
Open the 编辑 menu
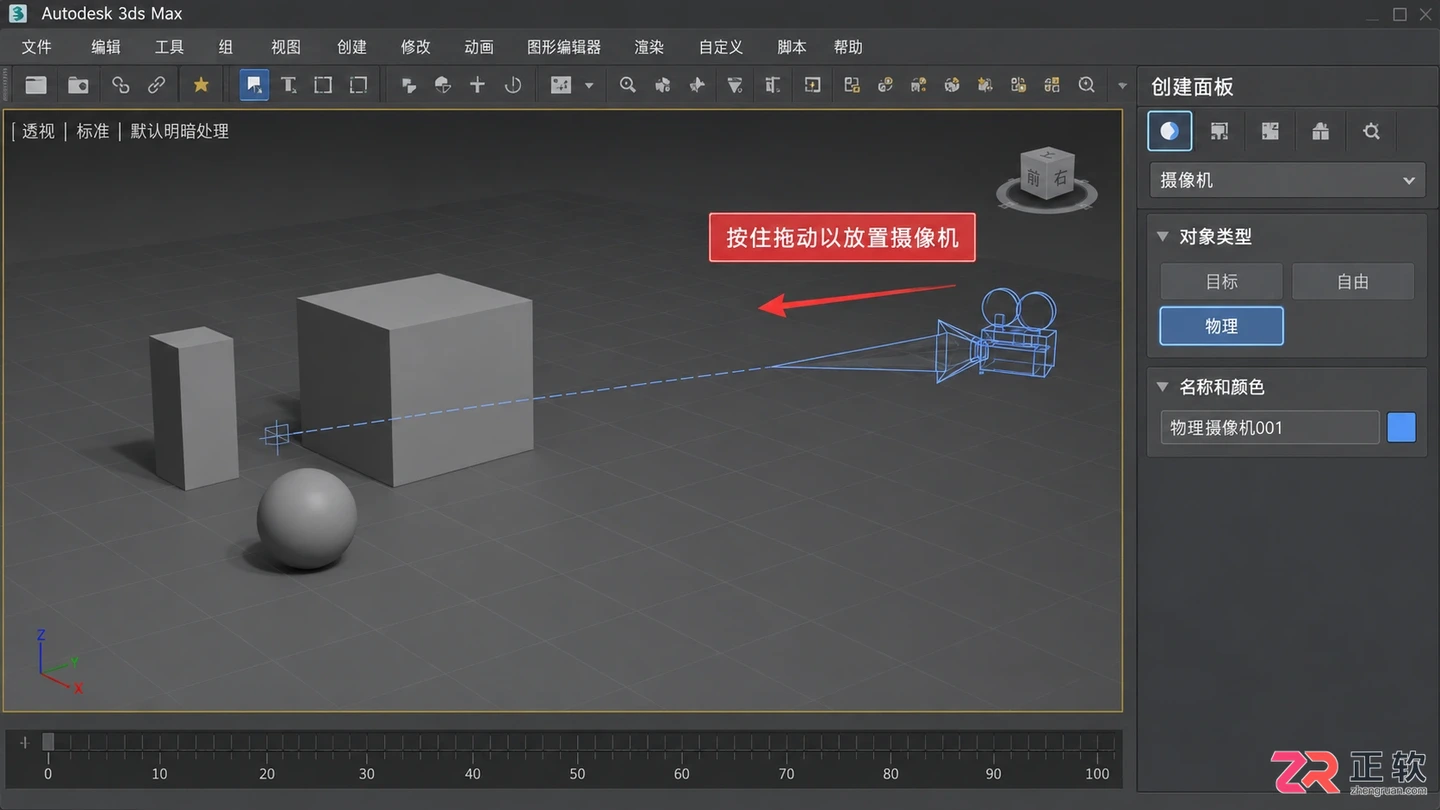pyautogui.click(x=106, y=47)
